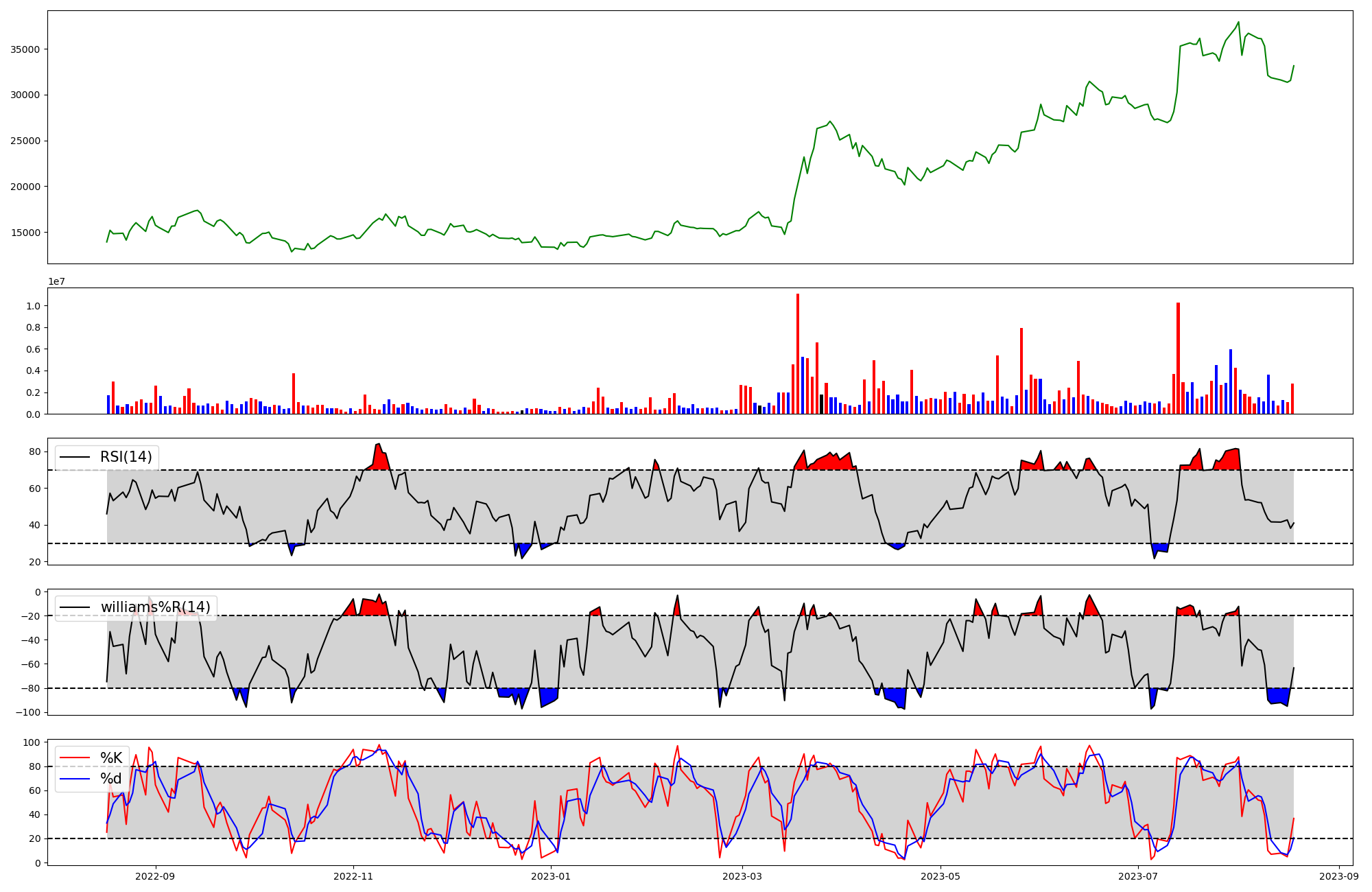Screen dimensions: 1372x892
Task: Click the red %K legend line
Action: 75,758
